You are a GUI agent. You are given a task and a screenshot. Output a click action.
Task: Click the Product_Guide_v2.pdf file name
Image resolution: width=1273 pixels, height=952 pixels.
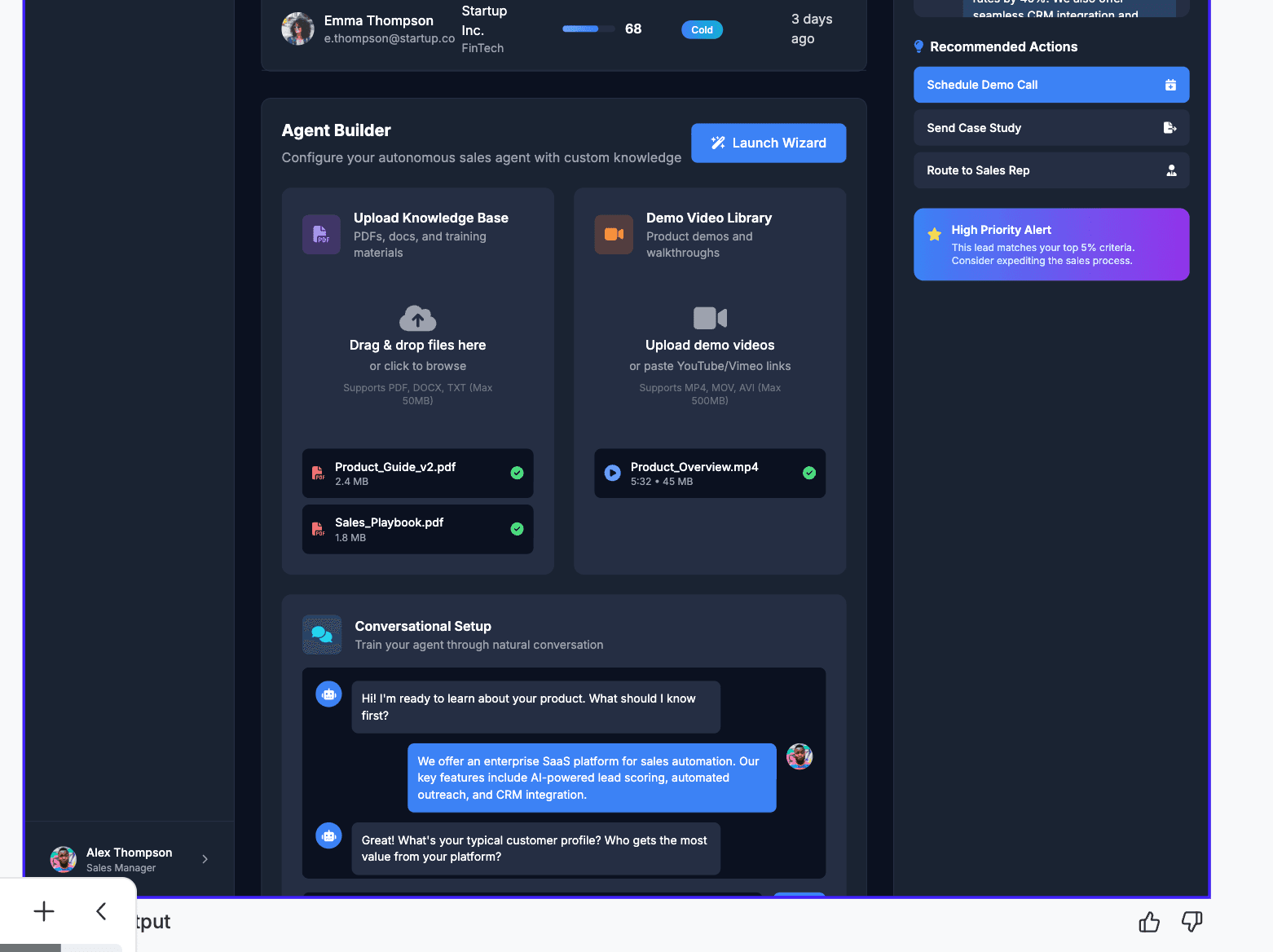click(395, 467)
